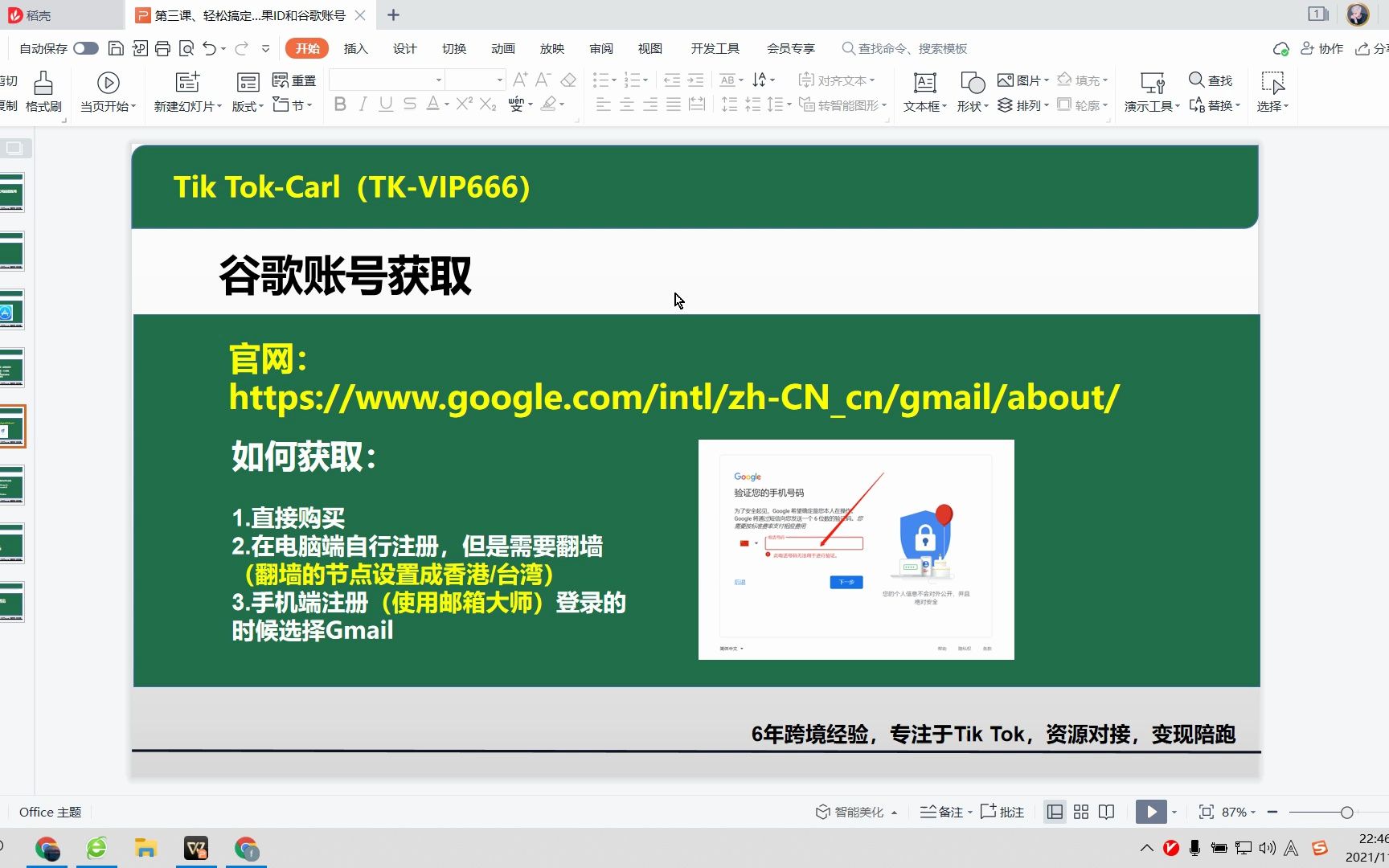This screenshot has width=1389, height=868.
Task: Click the print icon
Action: (163, 48)
